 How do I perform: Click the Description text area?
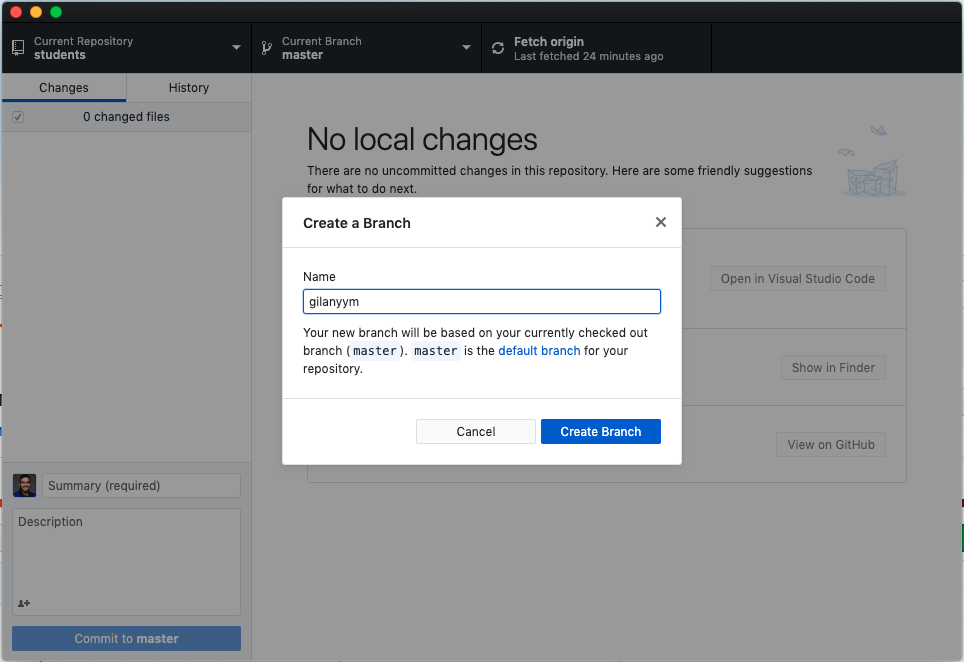pyautogui.click(x=126, y=555)
